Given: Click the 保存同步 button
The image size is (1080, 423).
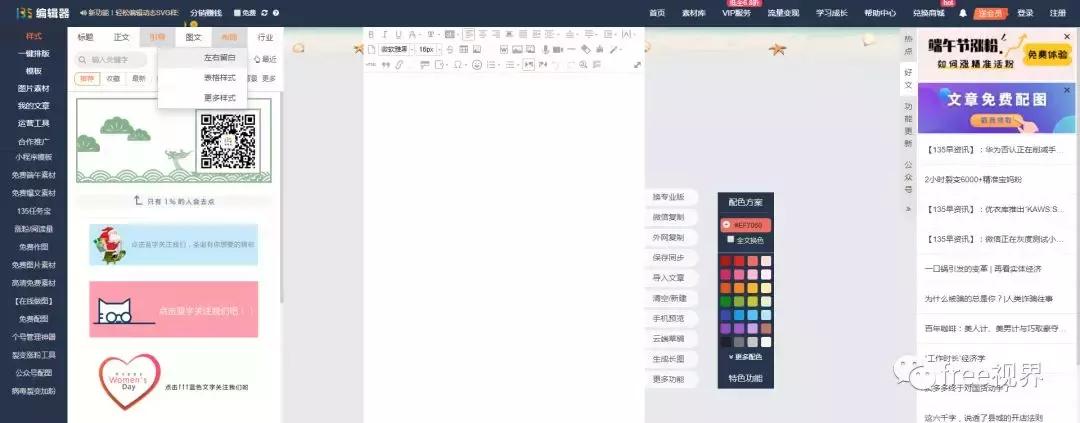Looking at the screenshot, I should point(669,258).
